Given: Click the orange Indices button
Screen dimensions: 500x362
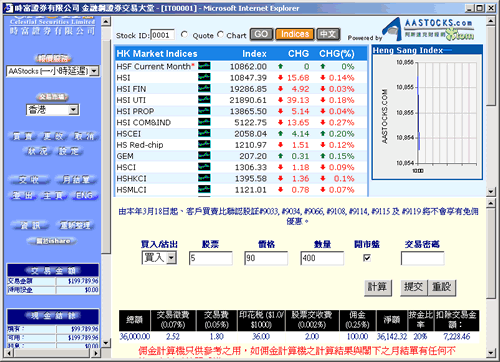Looking at the screenshot, I should pos(295,34).
